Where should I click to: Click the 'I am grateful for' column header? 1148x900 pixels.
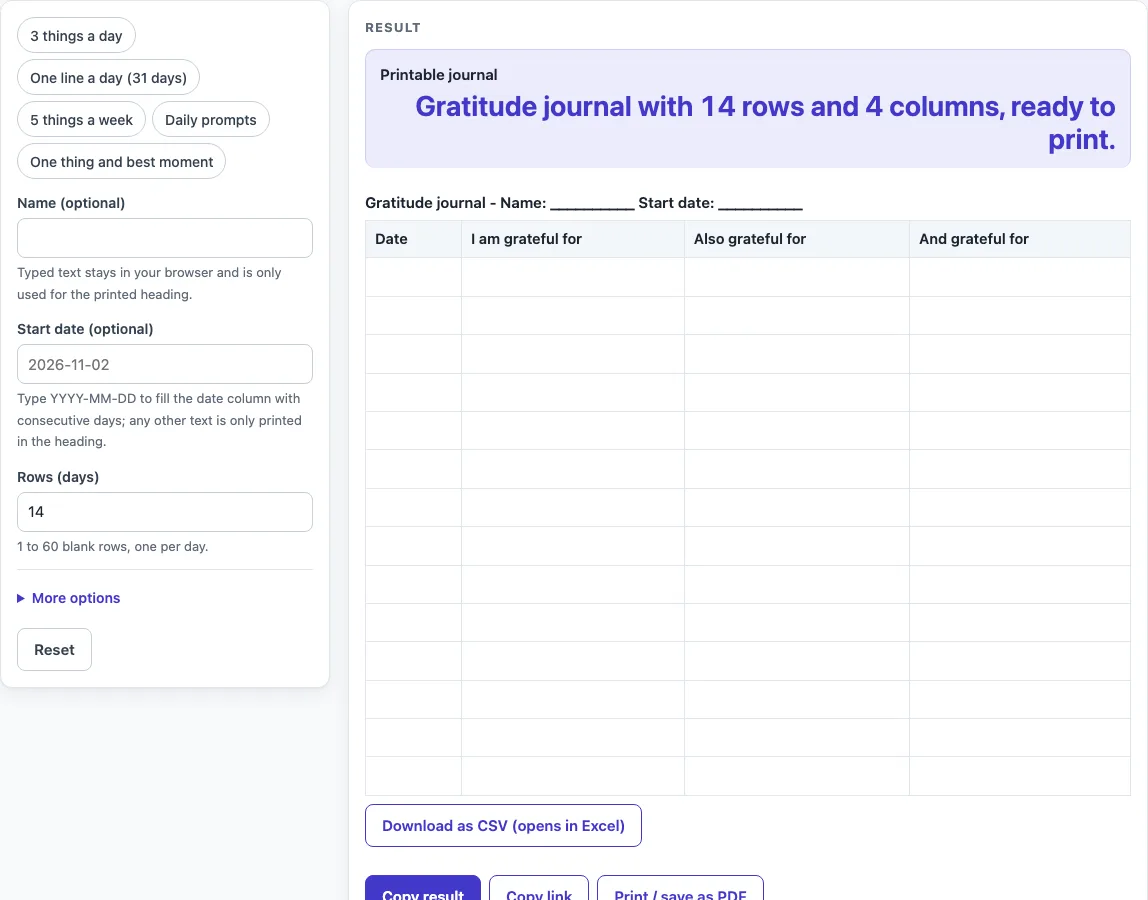click(x=573, y=239)
